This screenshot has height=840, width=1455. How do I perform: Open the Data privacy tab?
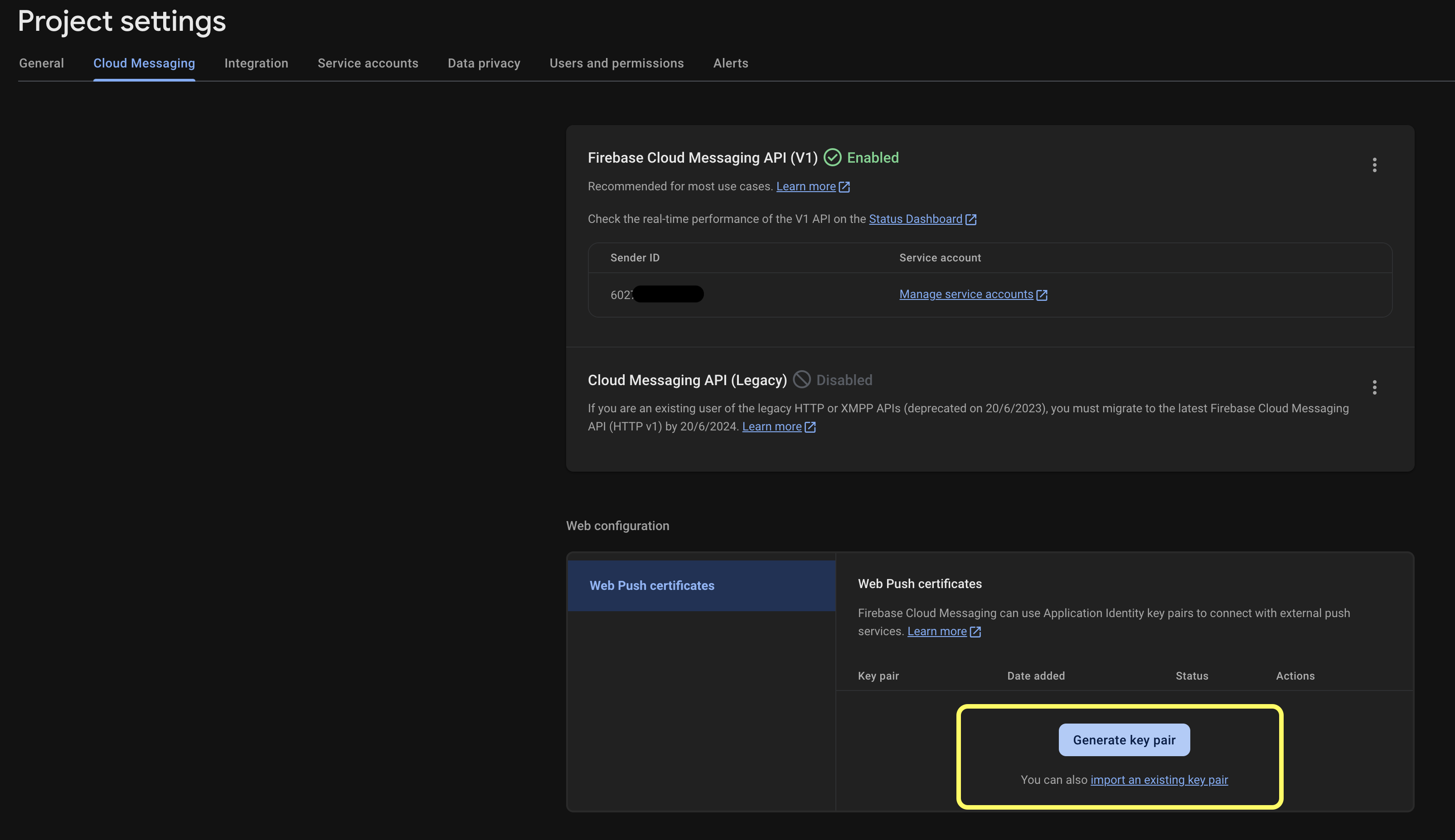click(x=484, y=63)
